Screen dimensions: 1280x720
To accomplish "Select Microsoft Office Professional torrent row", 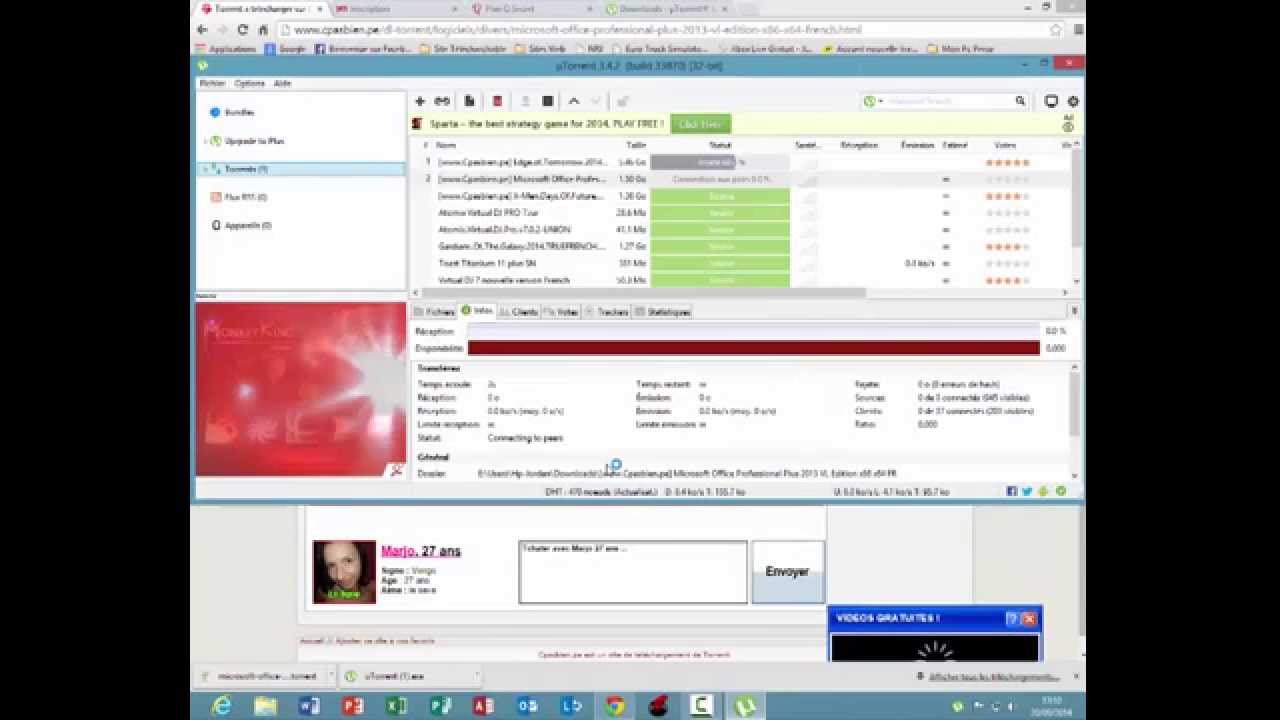I will coord(745,179).
